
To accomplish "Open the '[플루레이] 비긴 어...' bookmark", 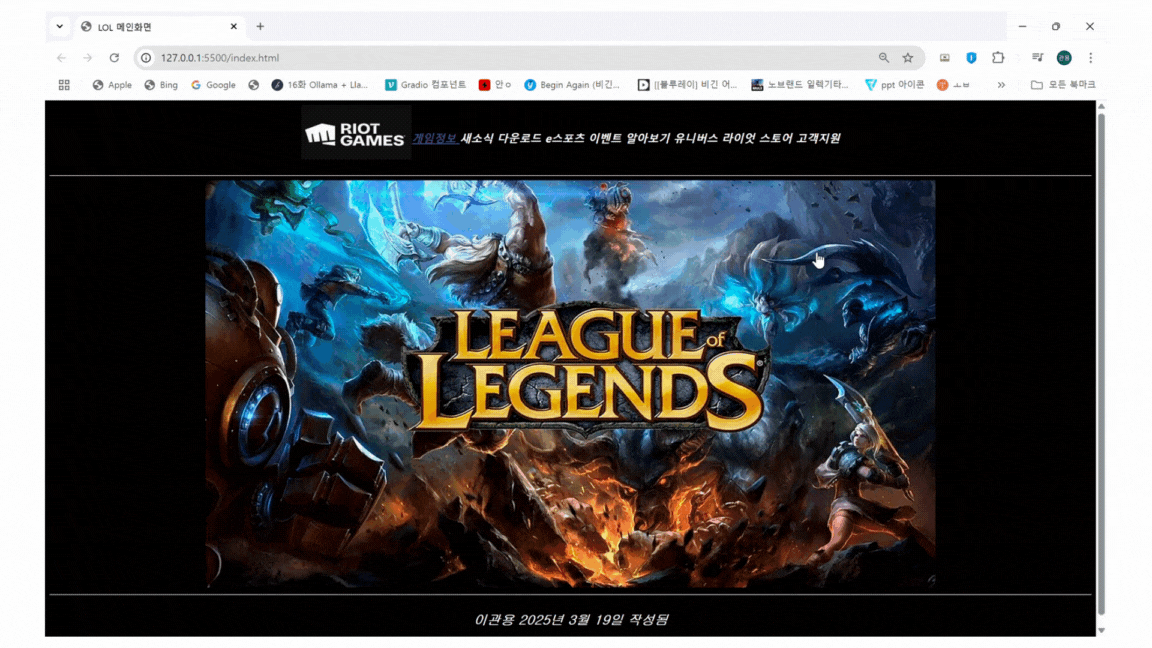I will point(687,85).
